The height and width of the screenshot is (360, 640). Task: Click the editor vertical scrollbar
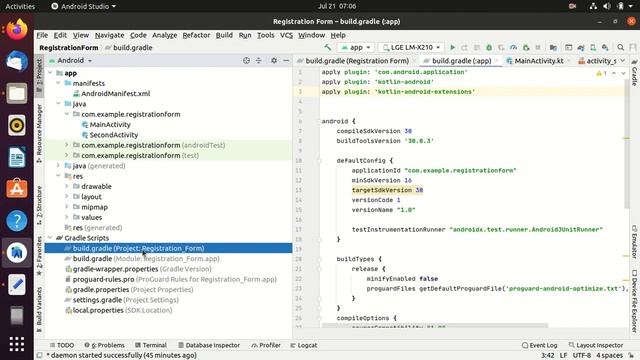click(x=627, y=143)
